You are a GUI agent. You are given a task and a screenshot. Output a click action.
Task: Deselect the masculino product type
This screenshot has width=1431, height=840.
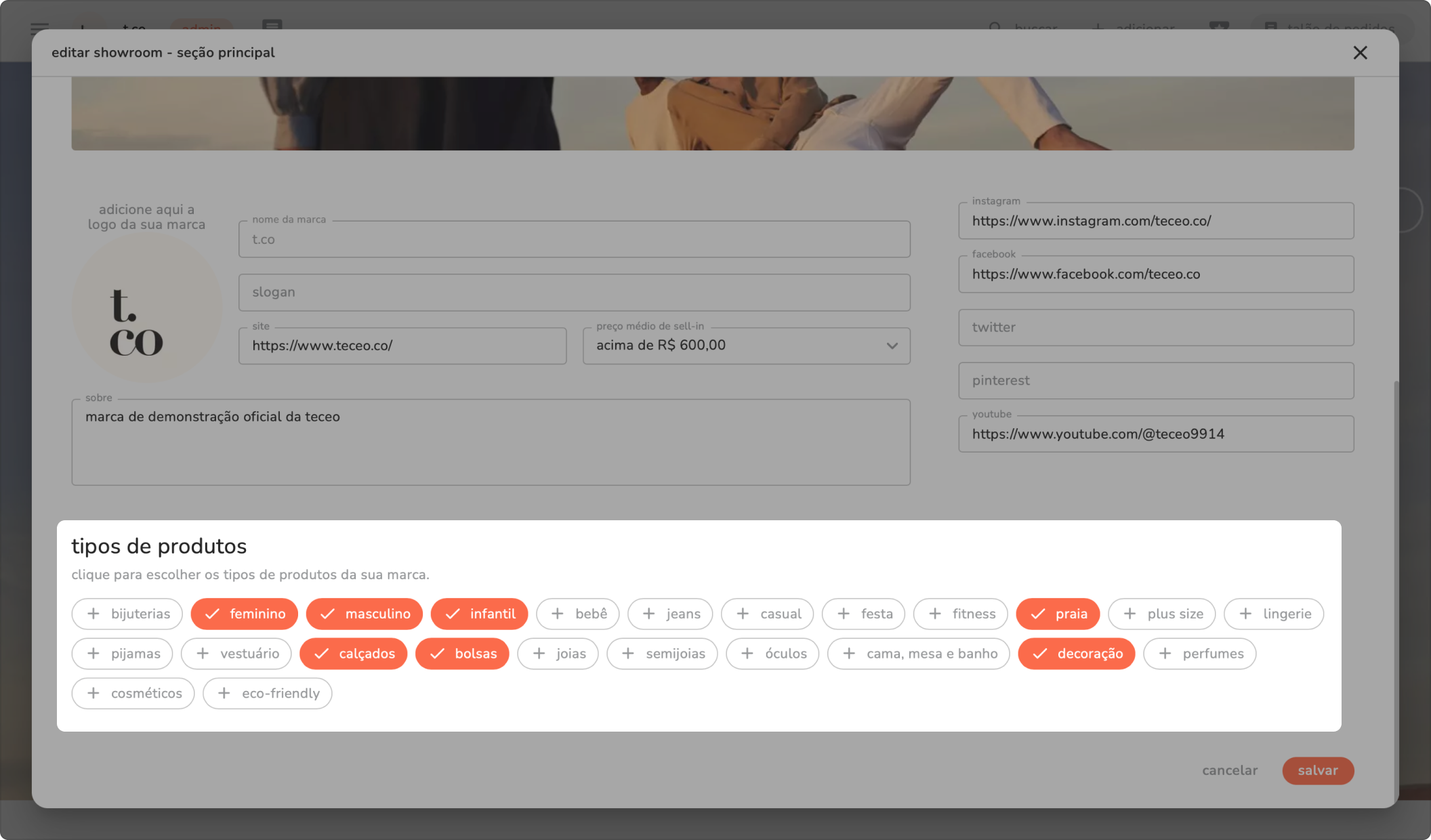(x=364, y=614)
